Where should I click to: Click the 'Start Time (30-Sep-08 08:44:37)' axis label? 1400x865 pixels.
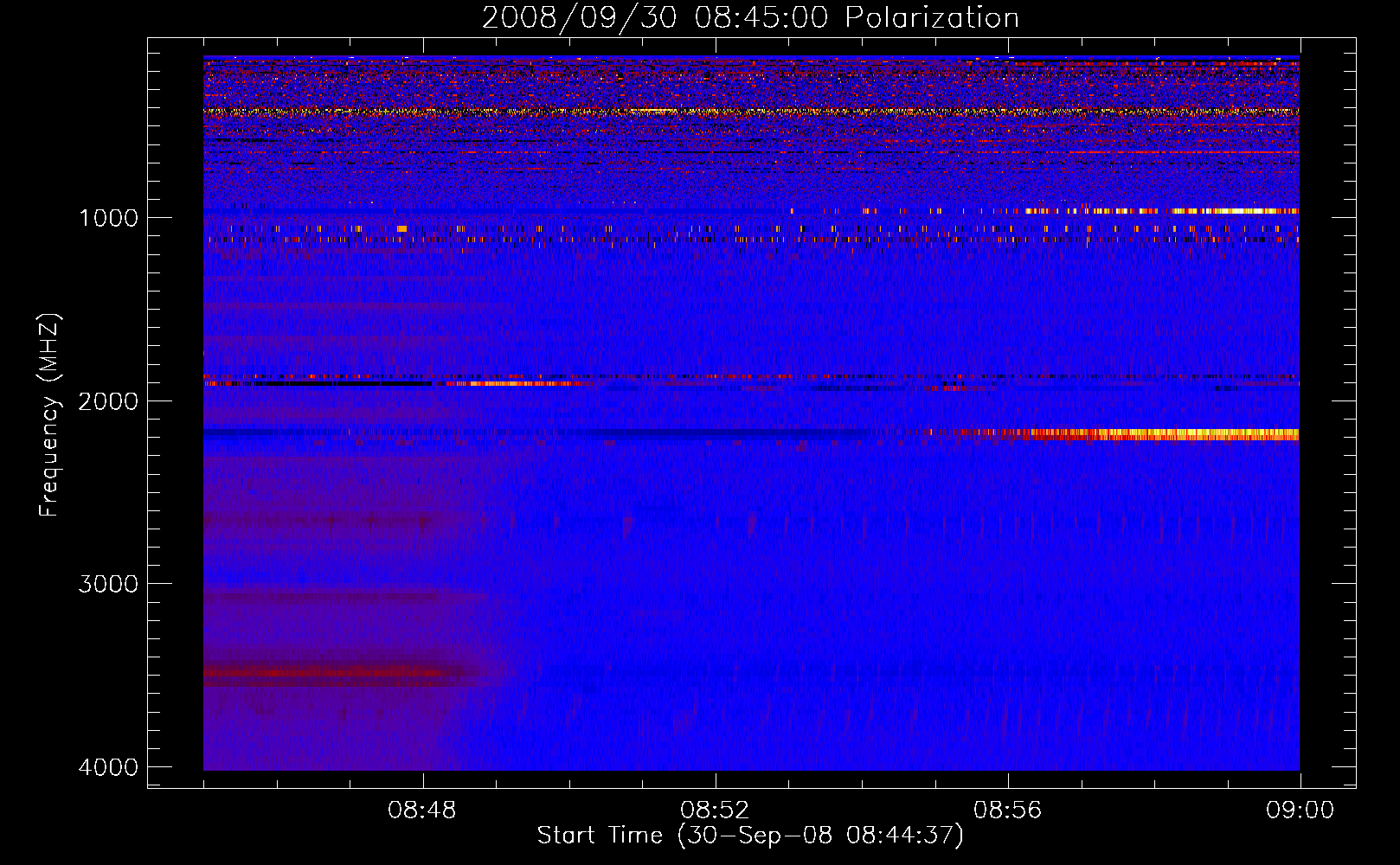750,836
